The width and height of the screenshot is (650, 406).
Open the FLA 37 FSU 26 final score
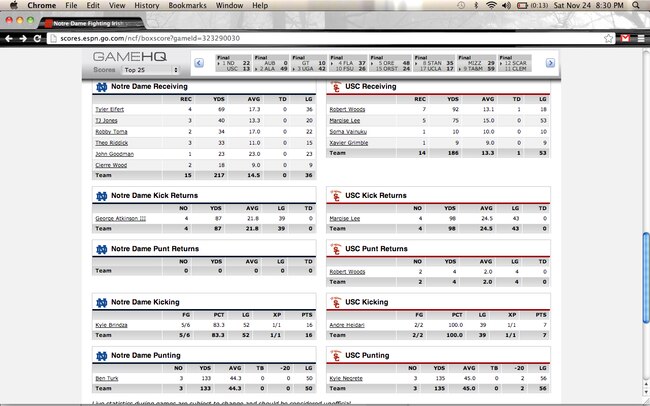tap(348, 63)
